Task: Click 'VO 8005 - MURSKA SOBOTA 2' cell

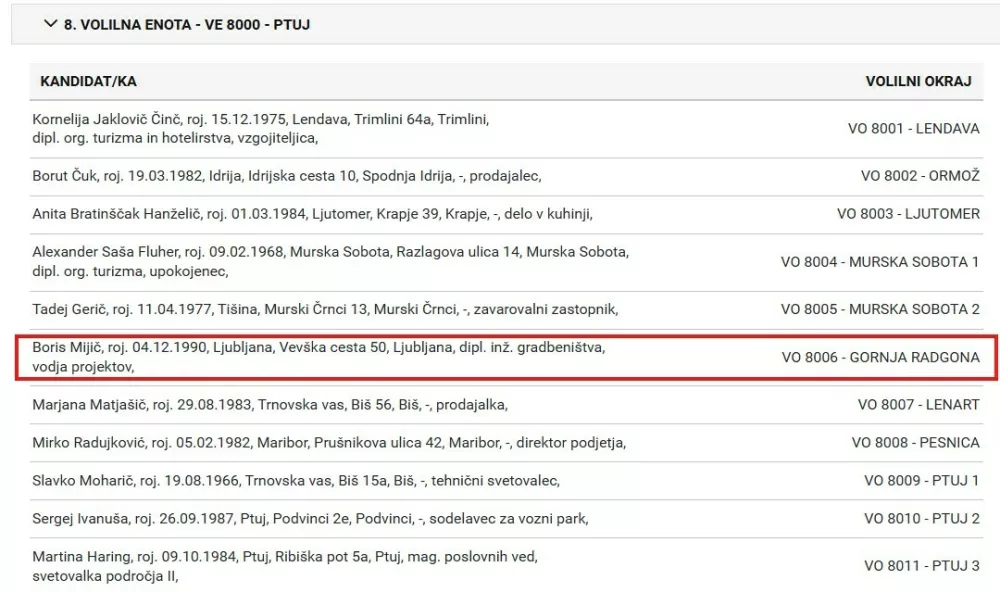Action: coord(880,309)
